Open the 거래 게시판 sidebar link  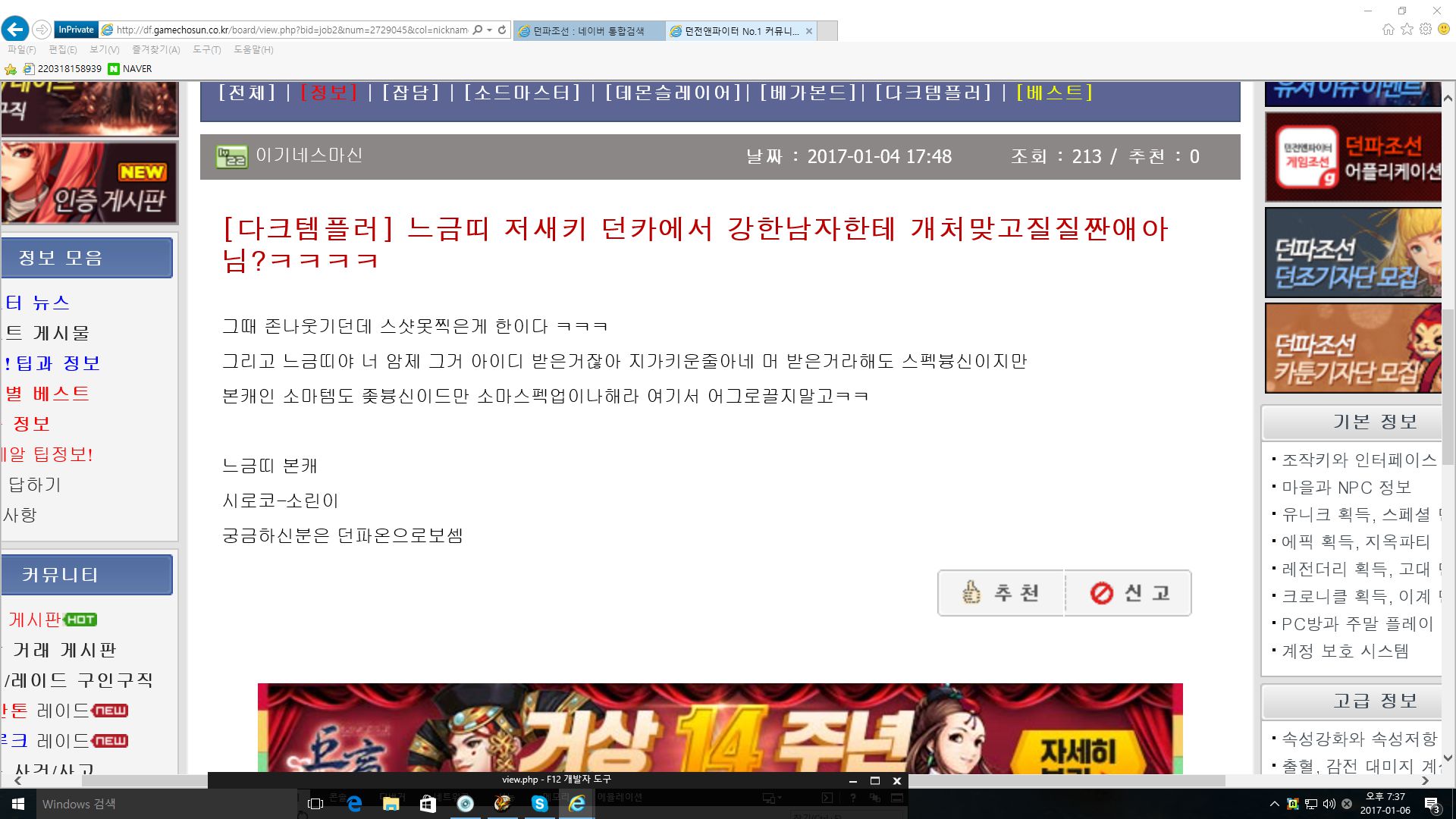(64, 650)
